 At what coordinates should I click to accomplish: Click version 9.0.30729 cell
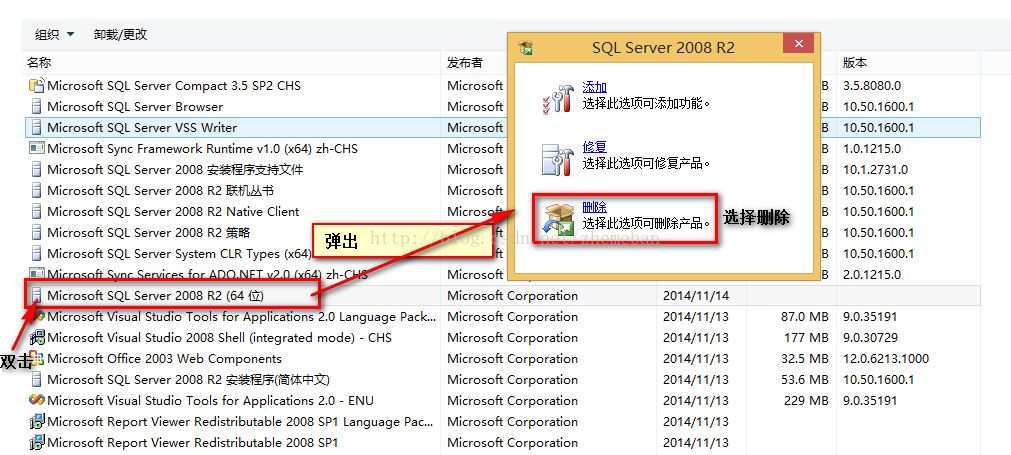[x=870, y=337]
